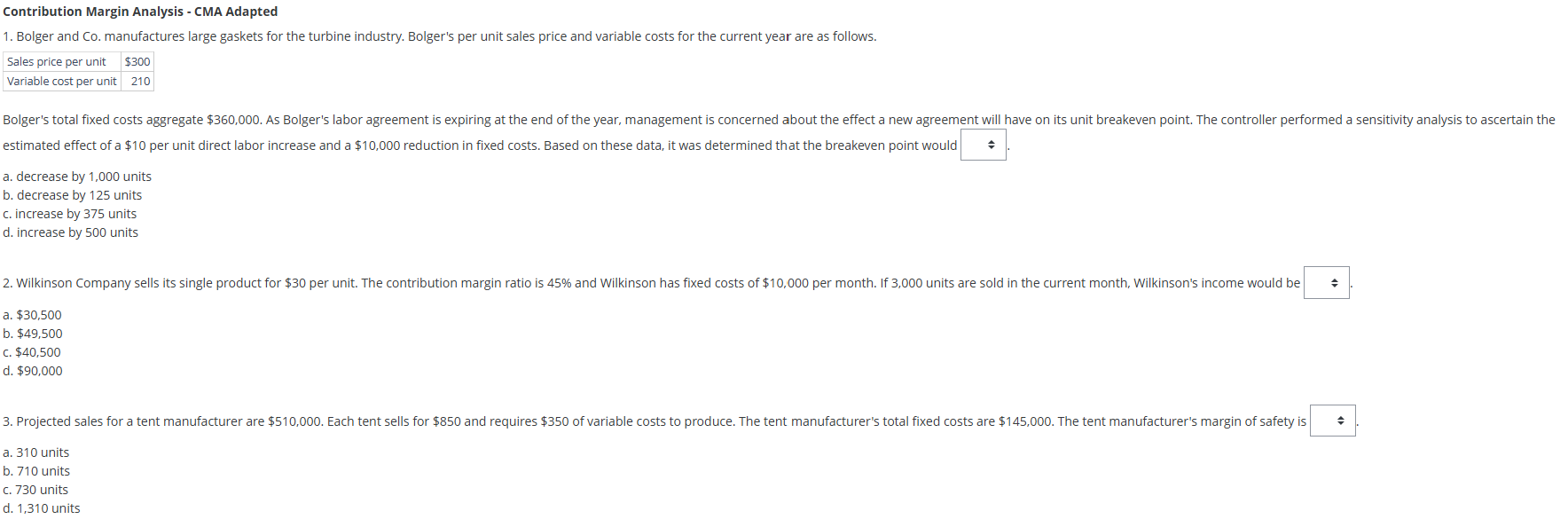Select answer 'a. $30,500'

[x=32, y=314]
